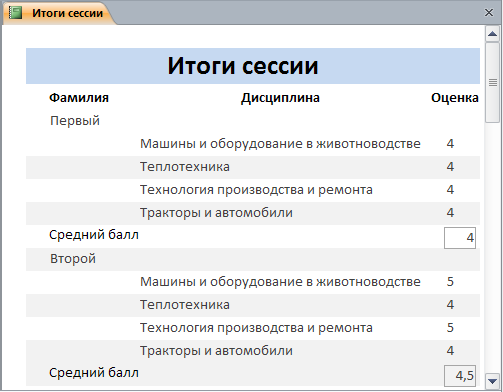Click the average score field showing 4,5
The image size is (503, 392).
tap(460, 376)
